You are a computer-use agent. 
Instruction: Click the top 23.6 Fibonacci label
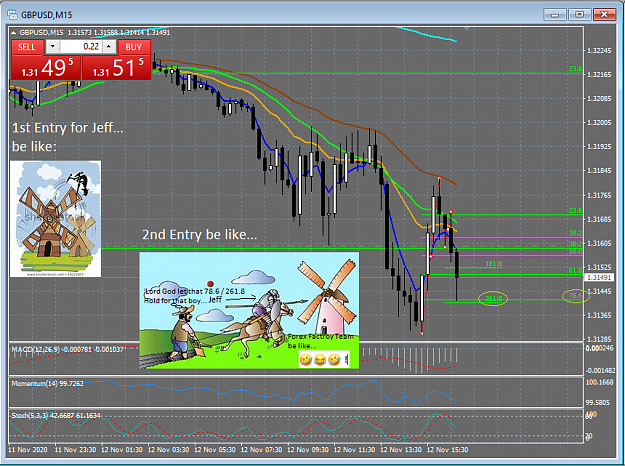coord(575,69)
